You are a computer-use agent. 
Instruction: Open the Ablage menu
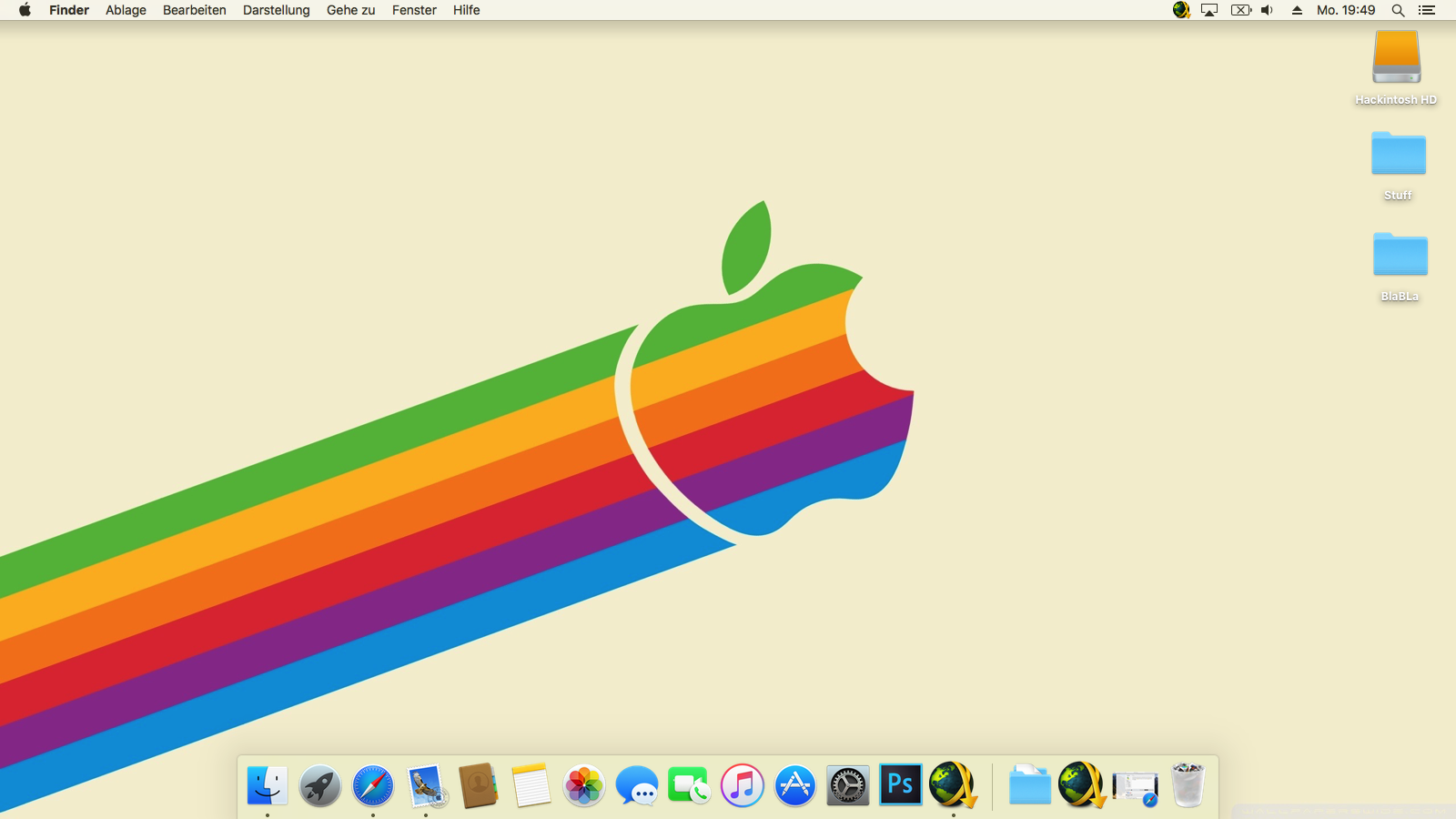[x=126, y=10]
